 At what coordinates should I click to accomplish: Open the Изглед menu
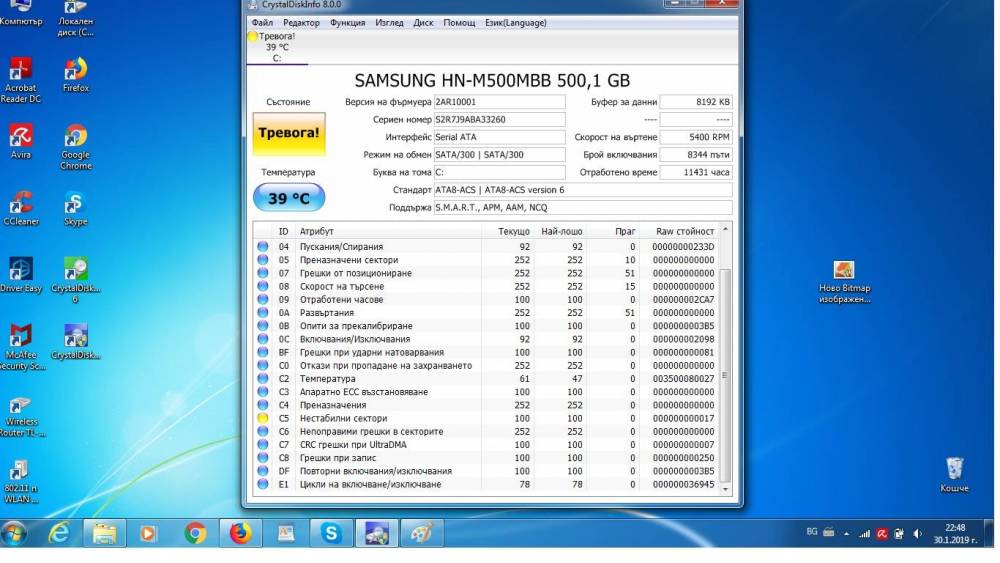click(389, 23)
